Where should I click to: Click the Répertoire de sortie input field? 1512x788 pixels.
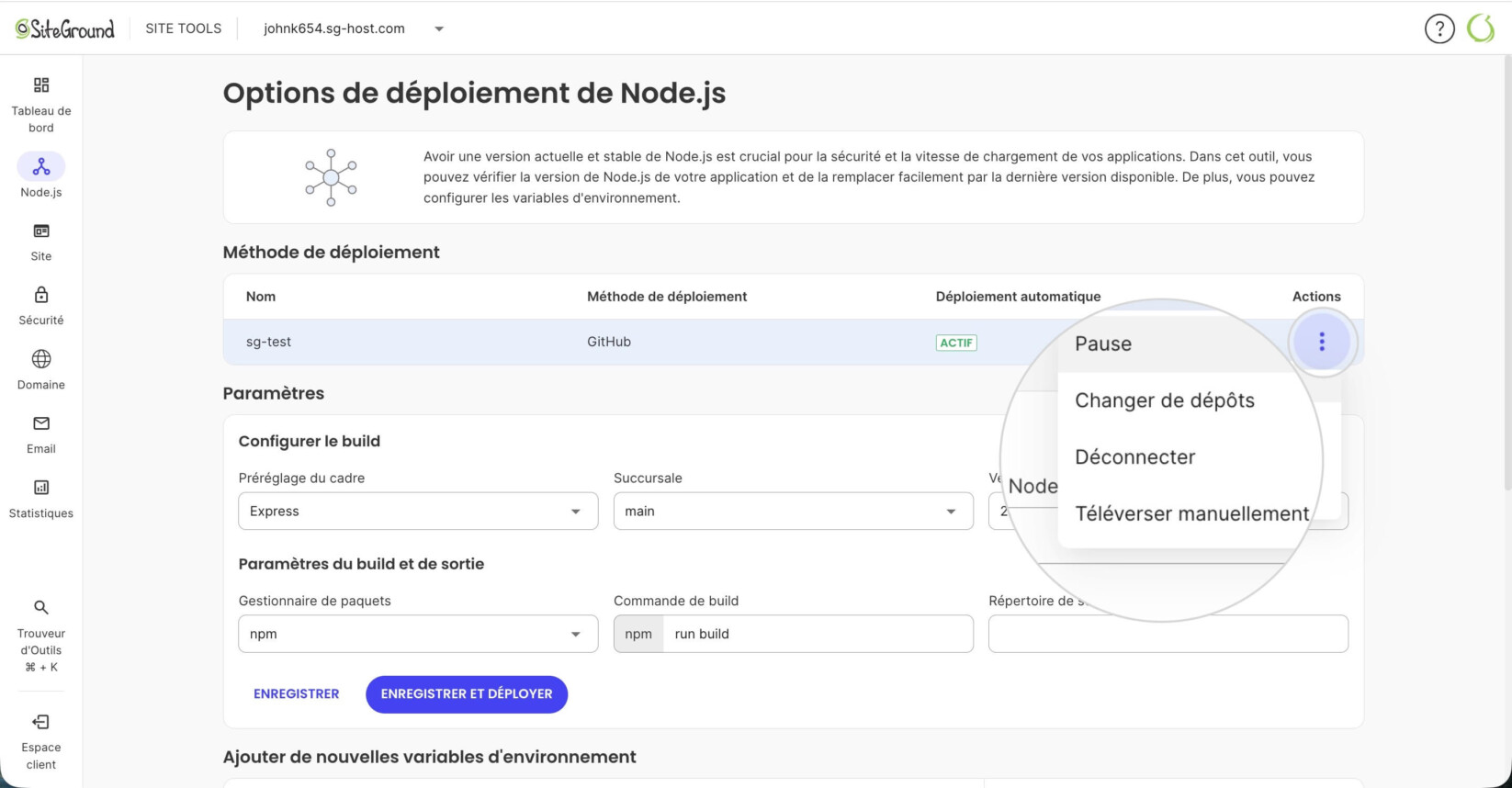[1168, 634]
